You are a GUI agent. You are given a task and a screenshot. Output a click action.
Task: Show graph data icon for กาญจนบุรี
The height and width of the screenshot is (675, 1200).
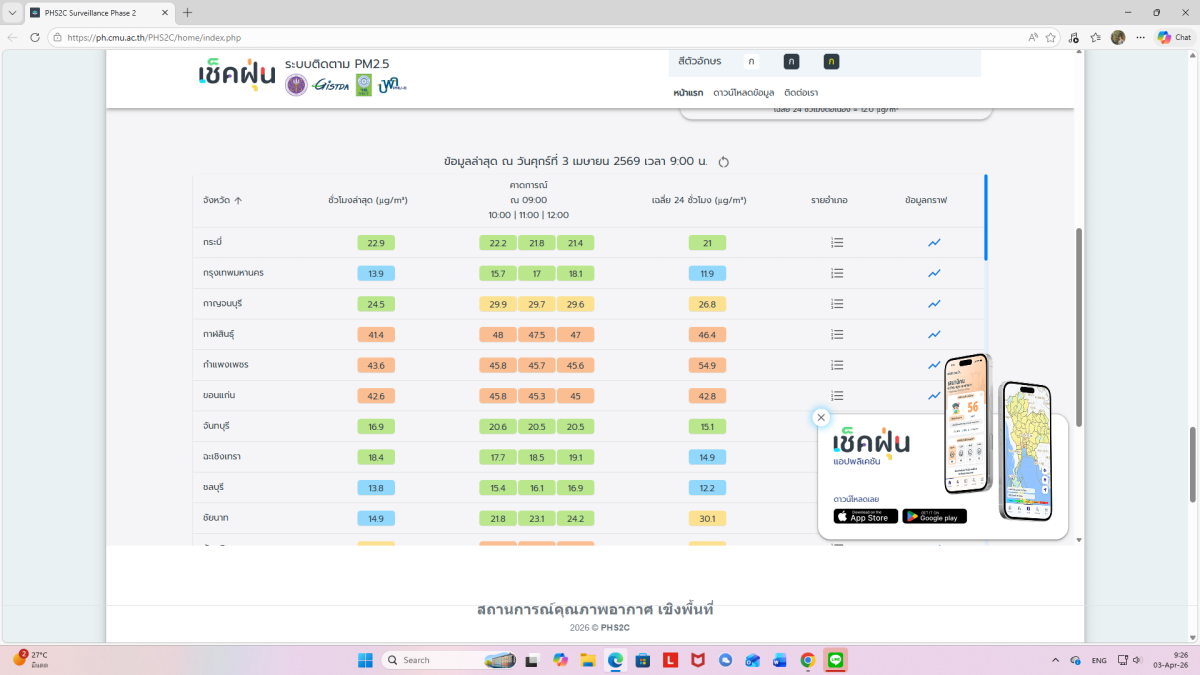[934, 304]
